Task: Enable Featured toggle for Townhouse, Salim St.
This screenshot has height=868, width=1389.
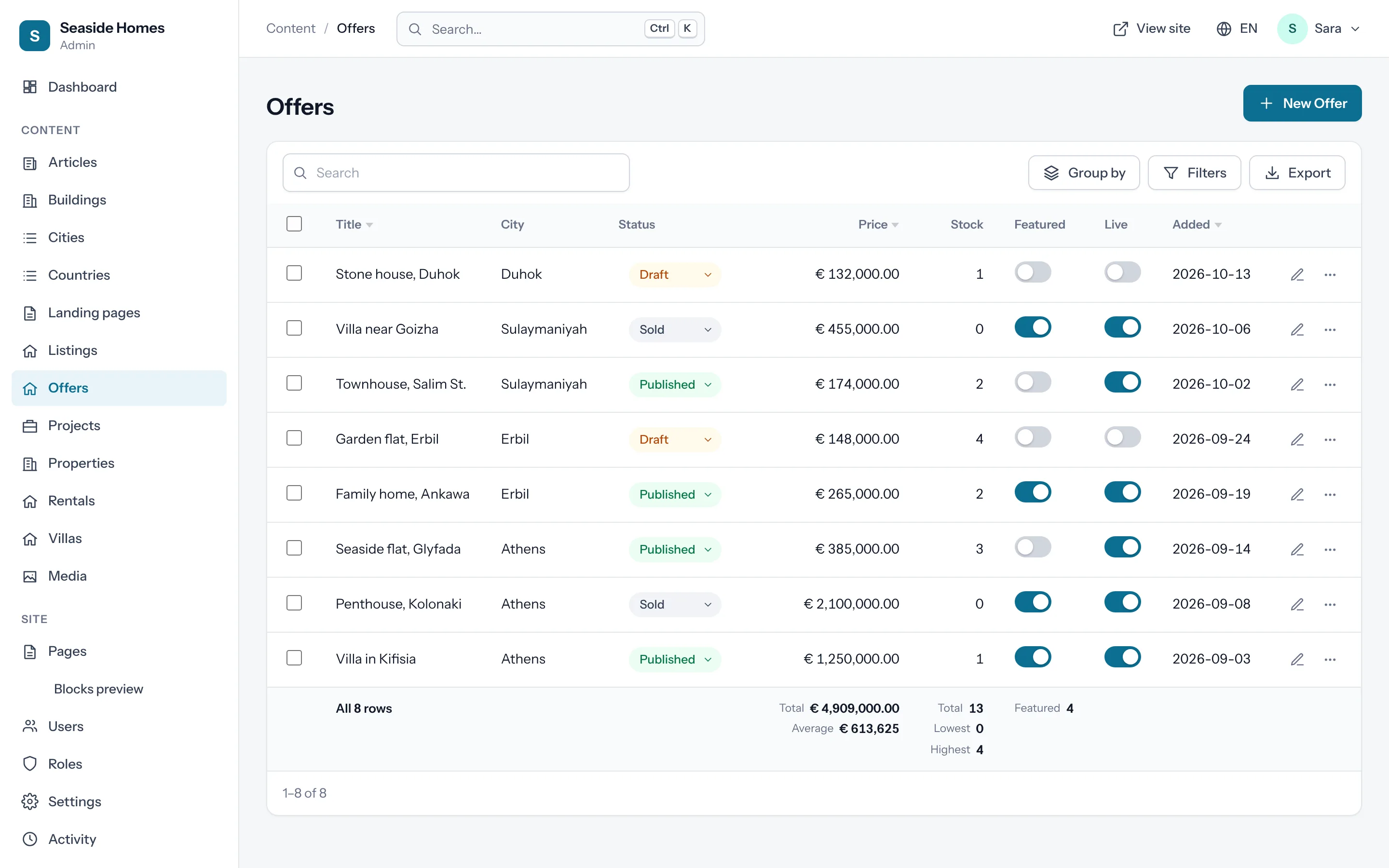Action: (1033, 382)
